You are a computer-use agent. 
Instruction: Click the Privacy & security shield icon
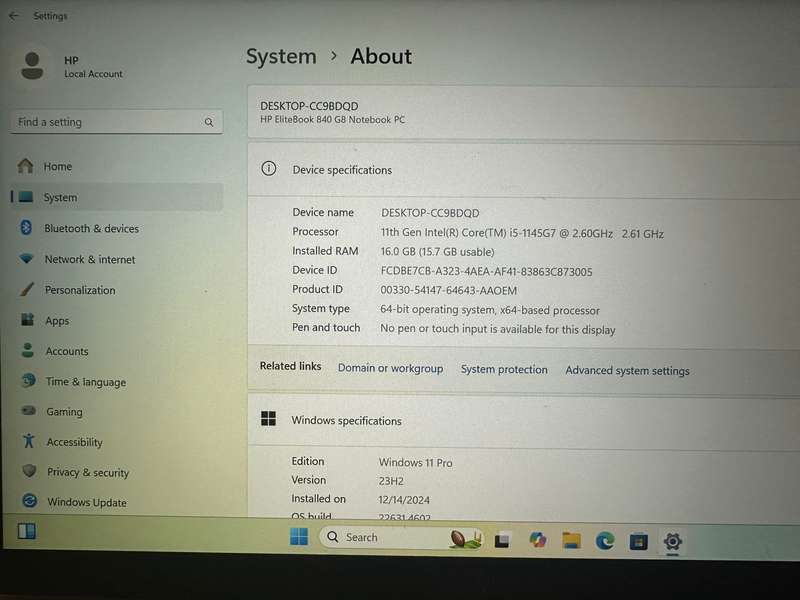click(x=30, y=471)
